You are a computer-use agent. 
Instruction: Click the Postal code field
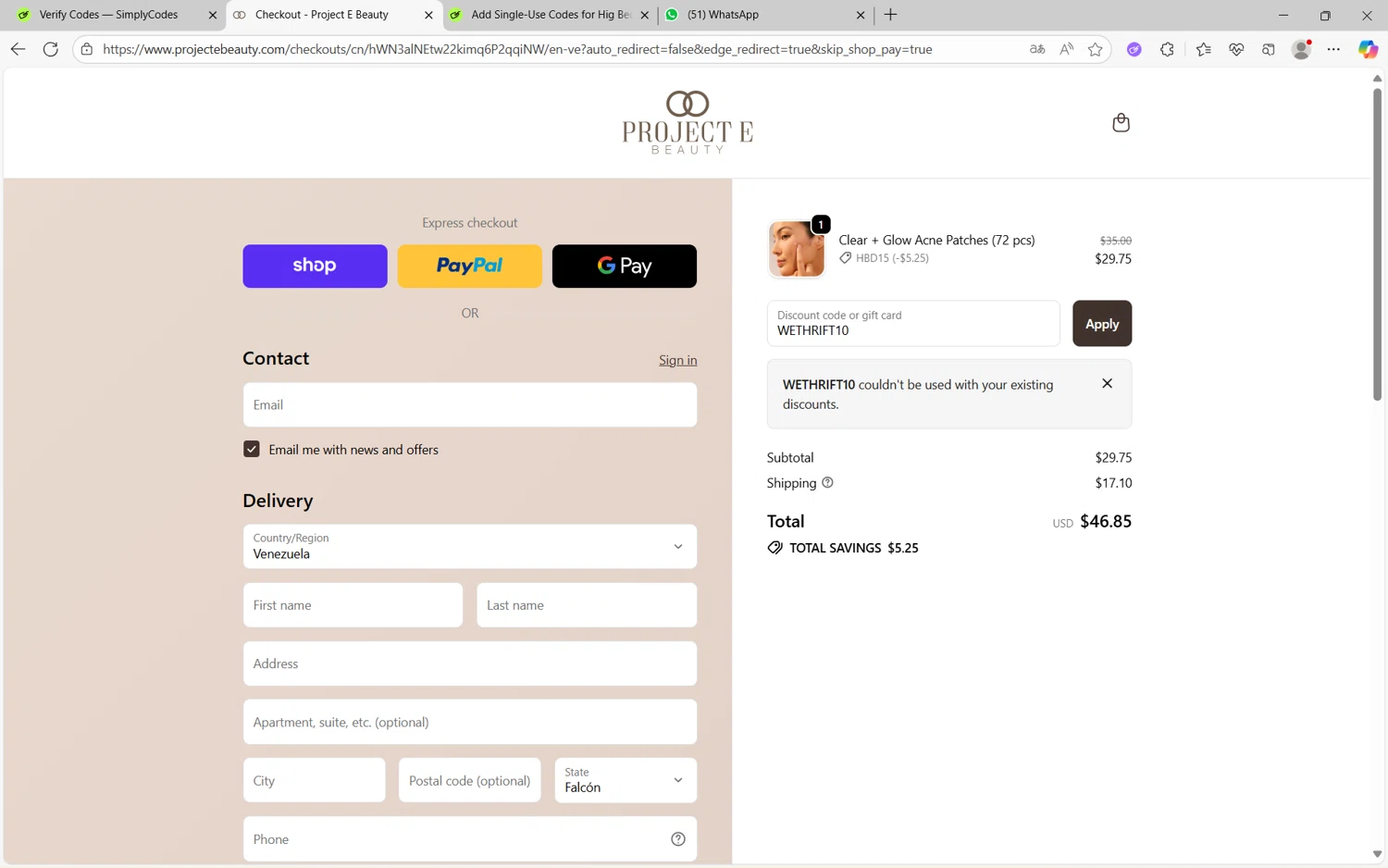click(470, 780)
